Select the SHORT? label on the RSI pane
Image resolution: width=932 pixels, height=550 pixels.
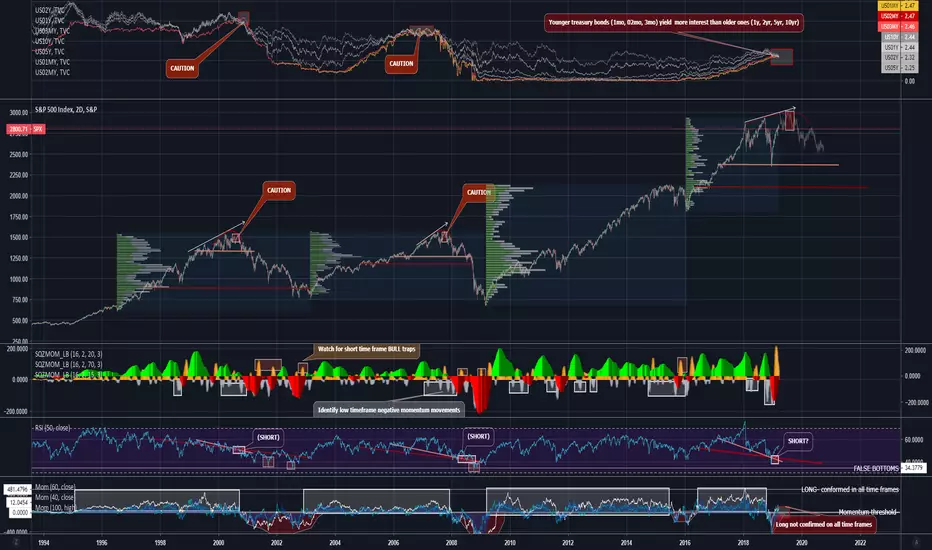[798, 441]
